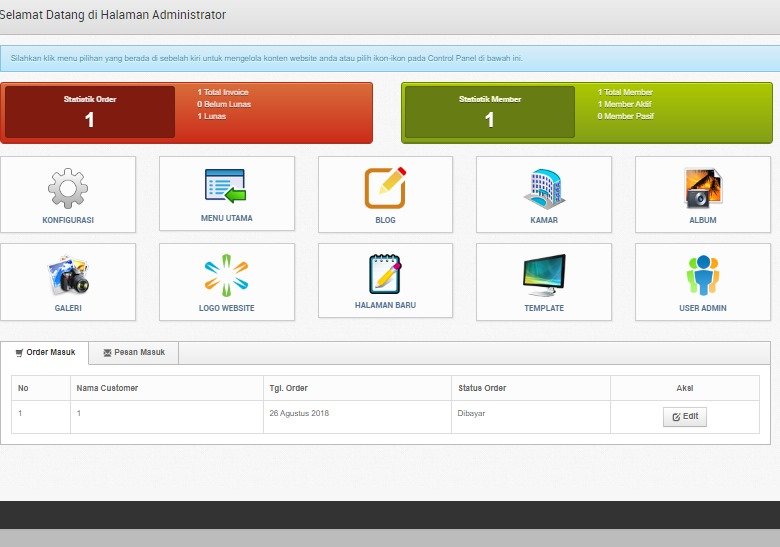Click the KONFIGURASI label text

68,220
